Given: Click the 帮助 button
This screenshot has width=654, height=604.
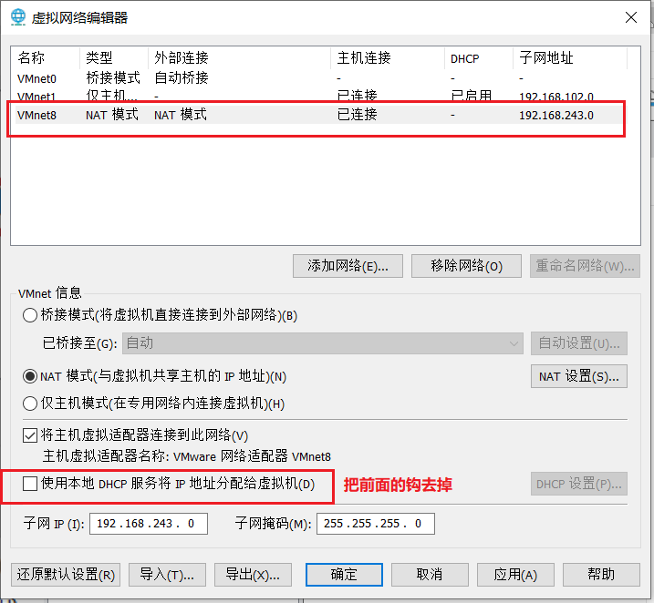Looking at the screenshot, I should [601, 575].
